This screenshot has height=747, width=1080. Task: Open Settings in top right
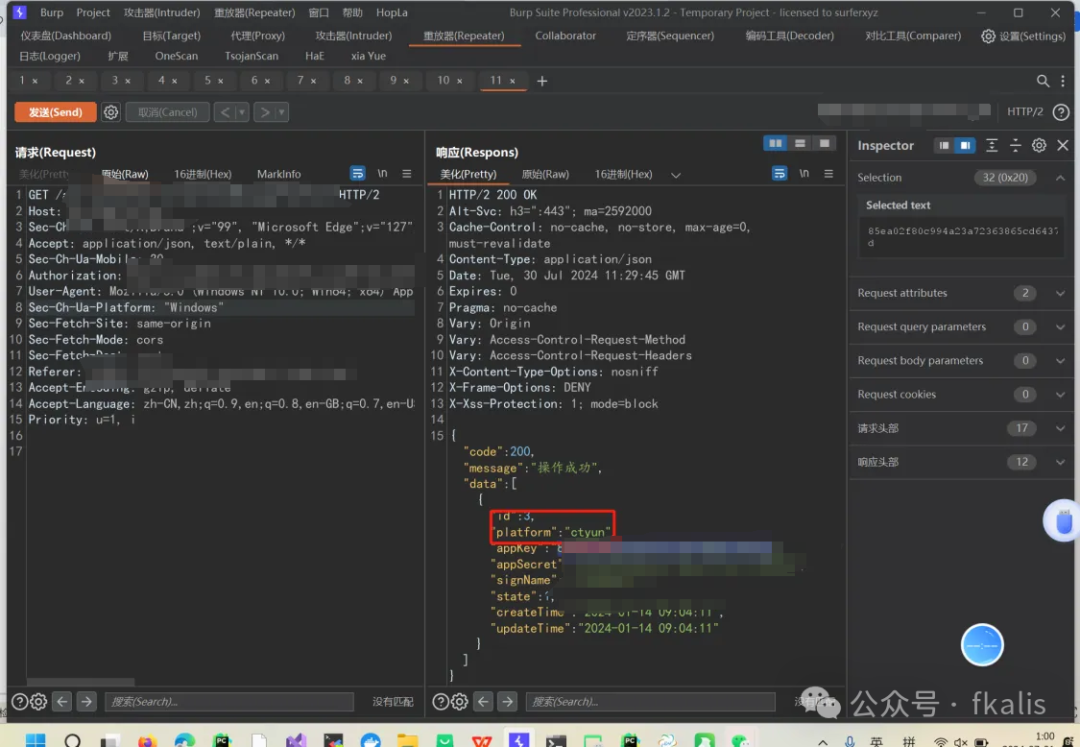tap(1024, 36)
